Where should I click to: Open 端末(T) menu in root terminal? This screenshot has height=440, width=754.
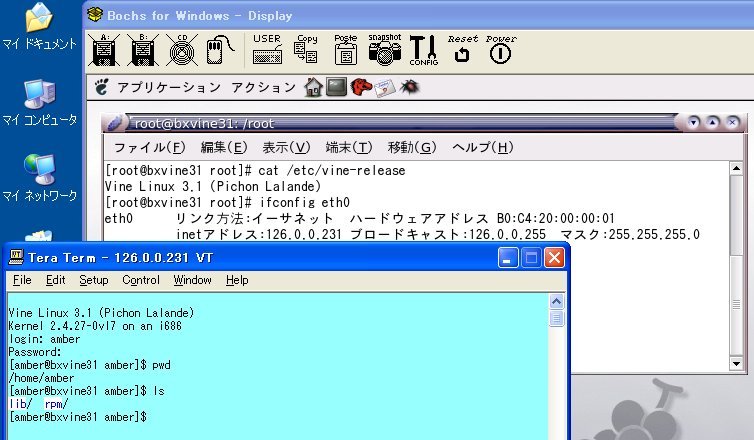pyautogui.click(x=349, y=147)
